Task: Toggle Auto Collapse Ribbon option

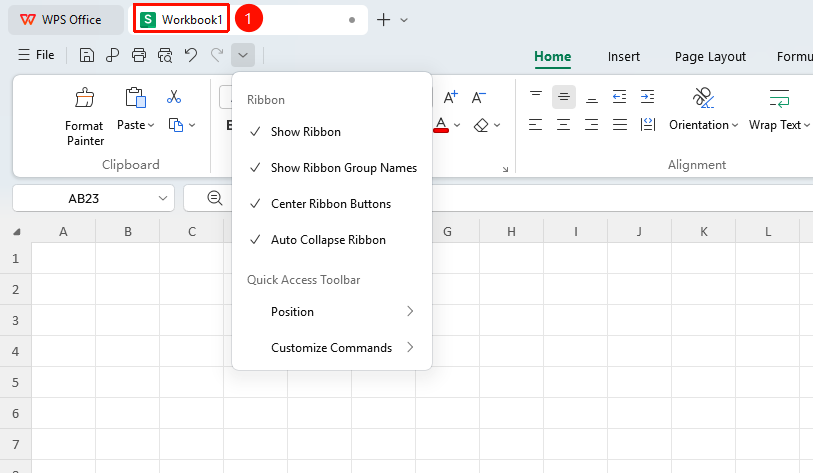Action: [x=332, y=240]
